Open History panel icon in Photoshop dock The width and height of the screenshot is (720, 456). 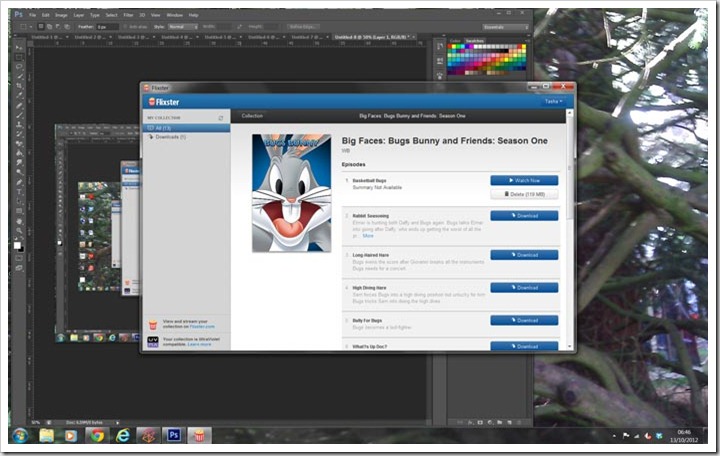(x=440, y=46)
